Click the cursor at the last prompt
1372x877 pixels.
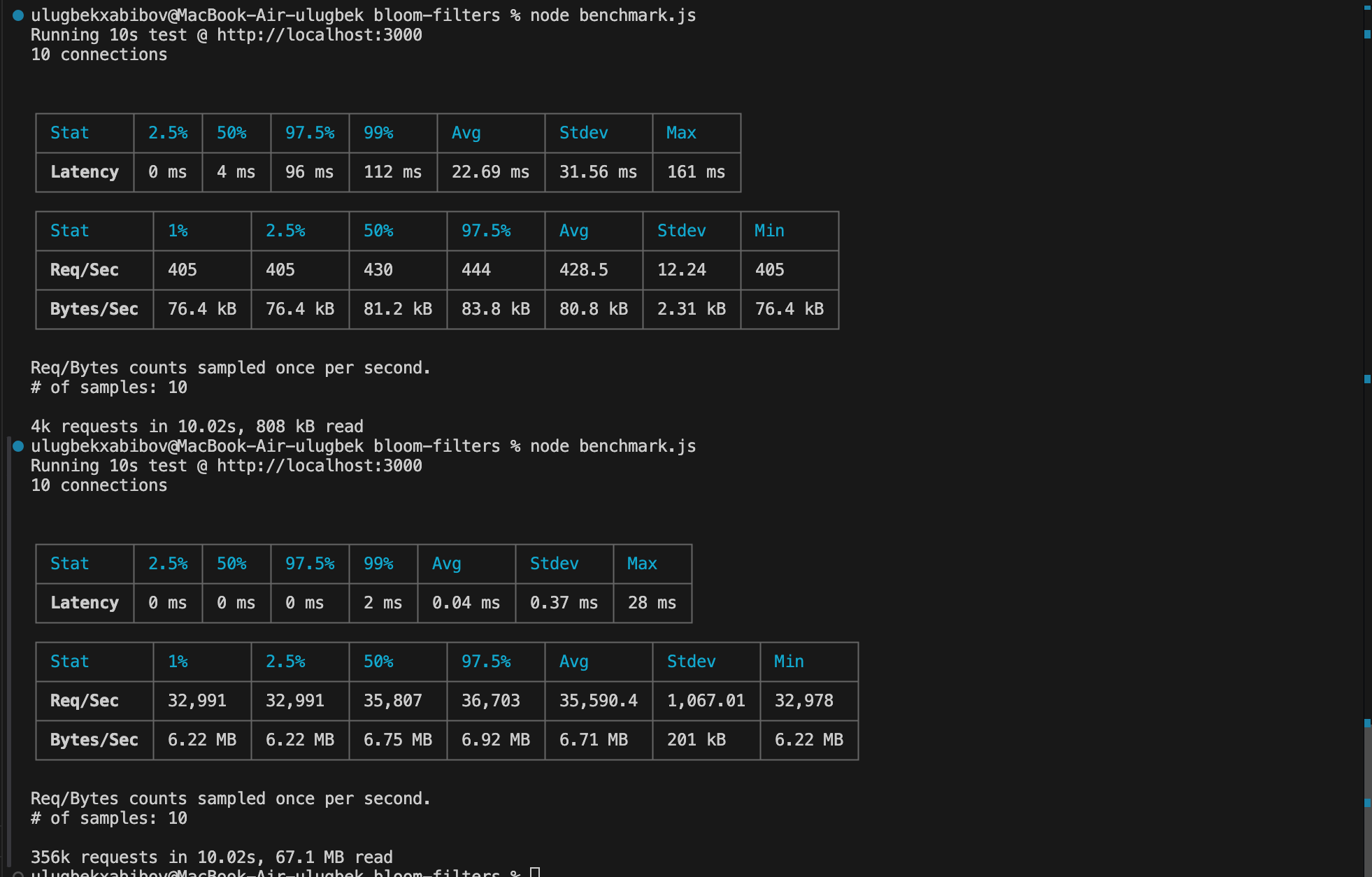click(x=535, y=872)
